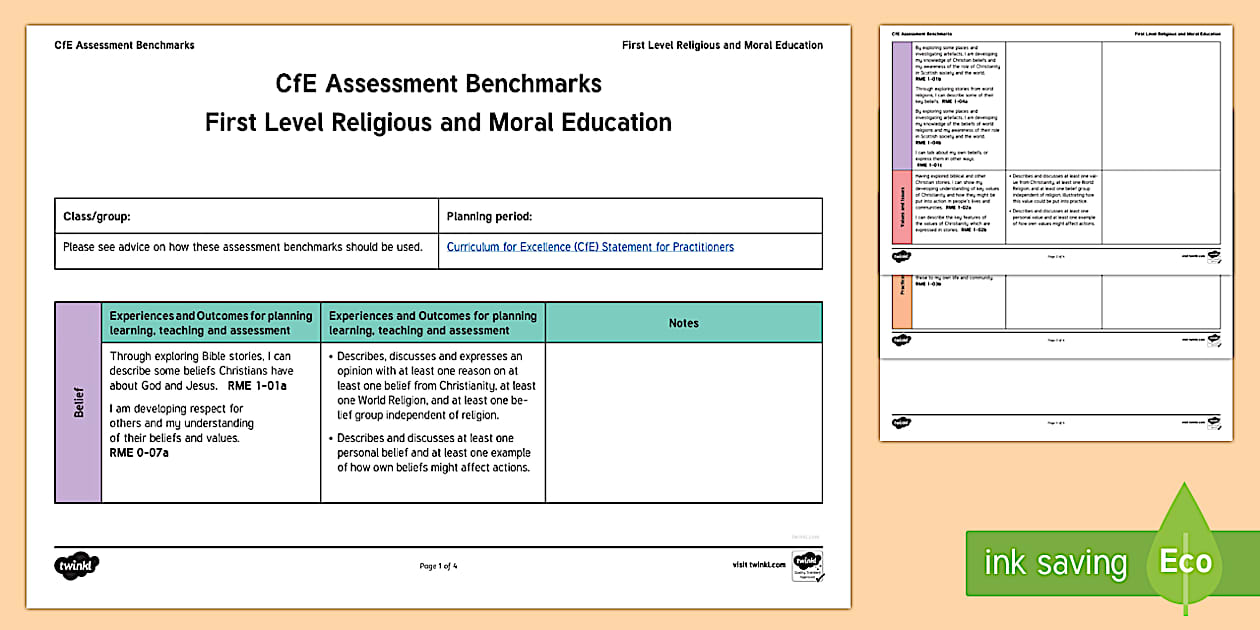
Task: Open the Curriculum for Excellence Statement for Practitioners link
Action: click(x=590, y=247)
